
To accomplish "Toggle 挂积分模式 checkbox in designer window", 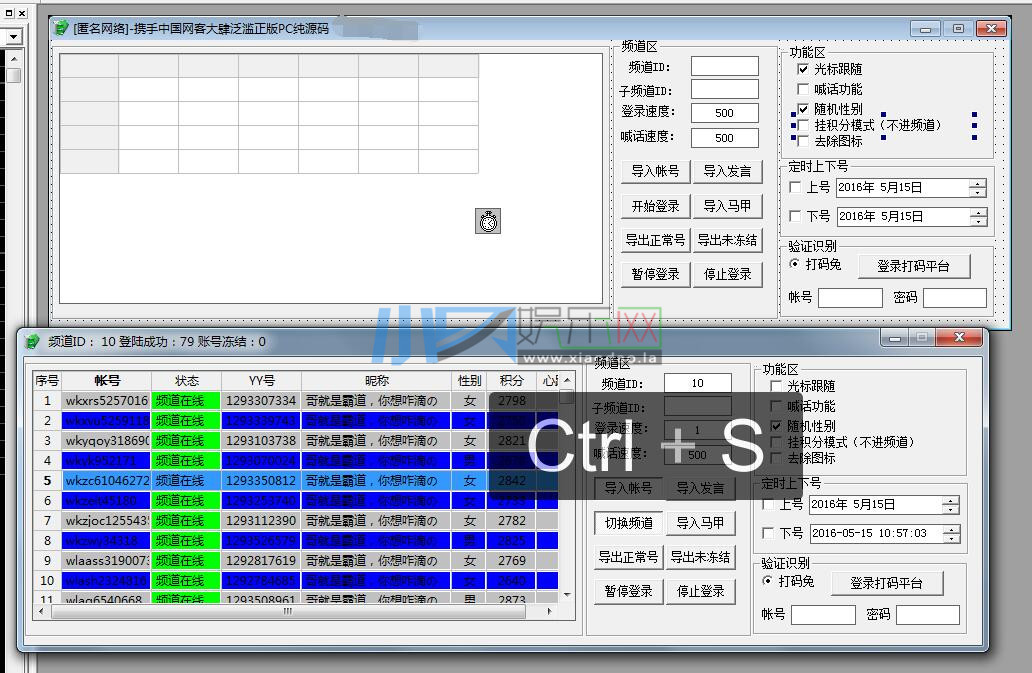I will [803, 125].
